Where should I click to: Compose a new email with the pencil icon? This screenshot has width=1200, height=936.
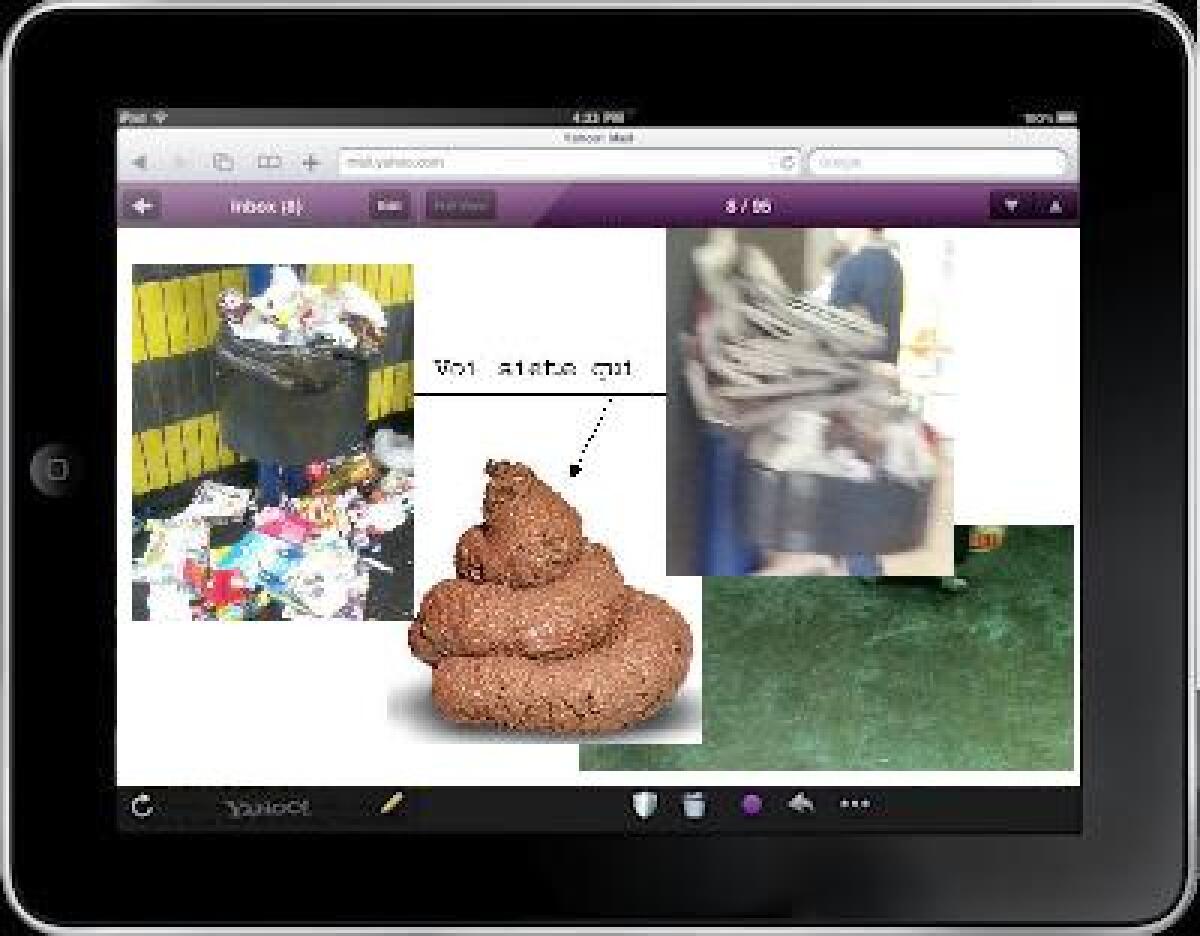(392, 804)
